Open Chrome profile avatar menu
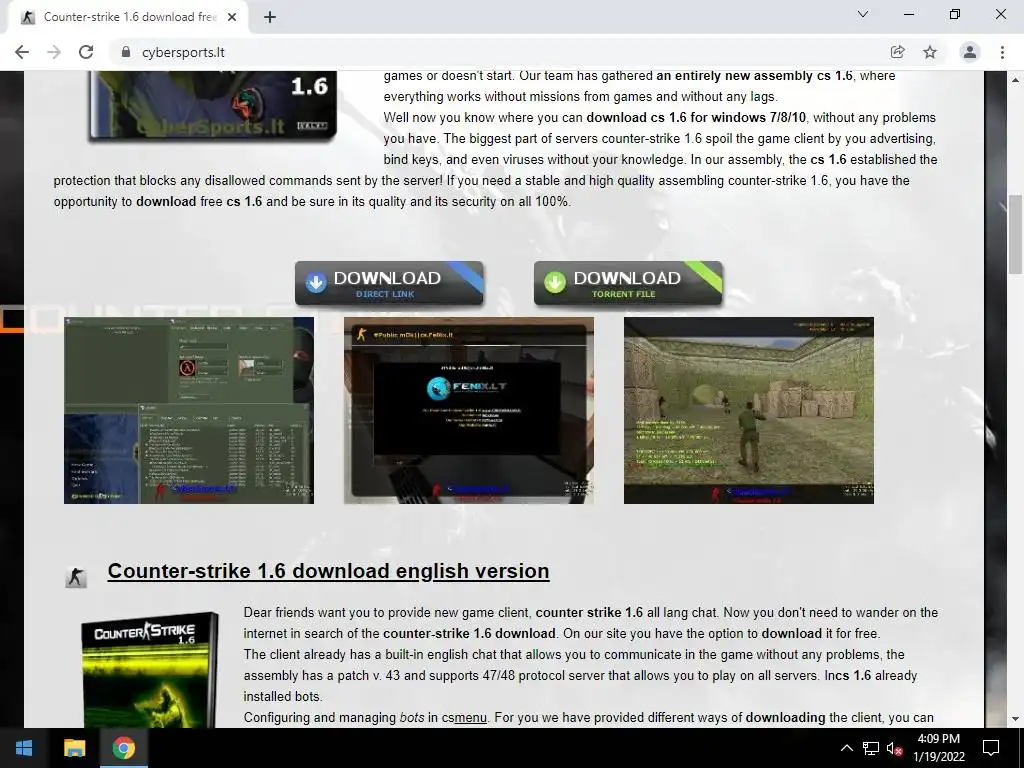The width and height of the screenshot is (1024, 768). tap(970, 52)
